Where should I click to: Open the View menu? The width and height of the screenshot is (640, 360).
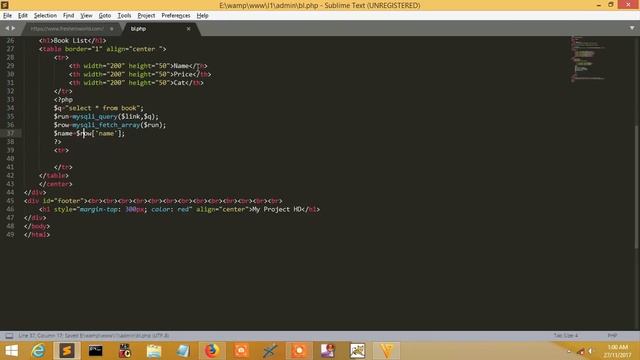click(86, 16)
